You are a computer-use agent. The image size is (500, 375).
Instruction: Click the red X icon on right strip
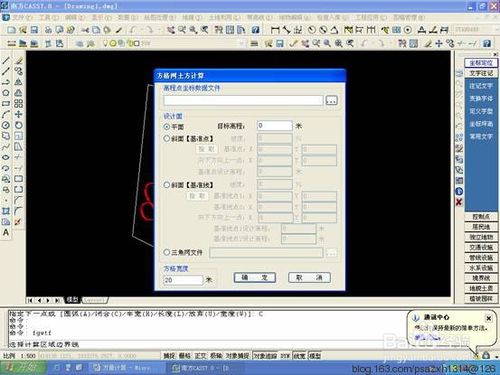click(459, 202)
